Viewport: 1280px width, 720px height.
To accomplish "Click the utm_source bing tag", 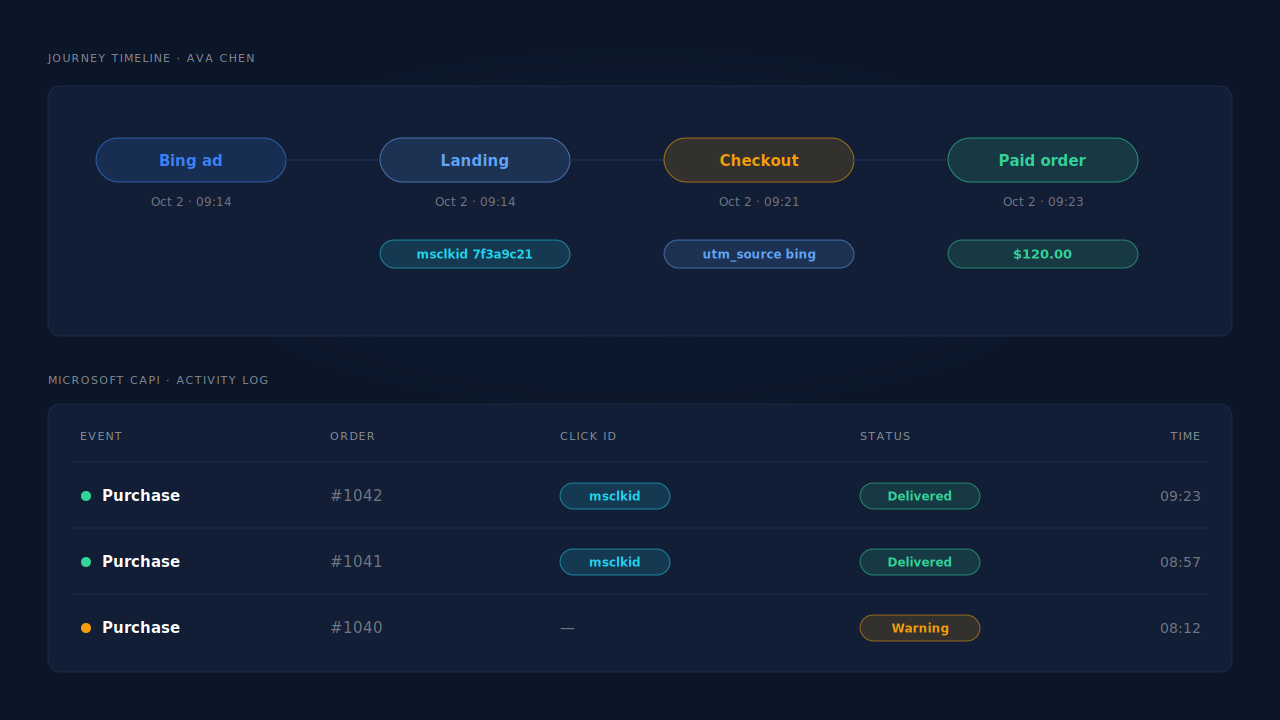I will (x=759, y=254).
